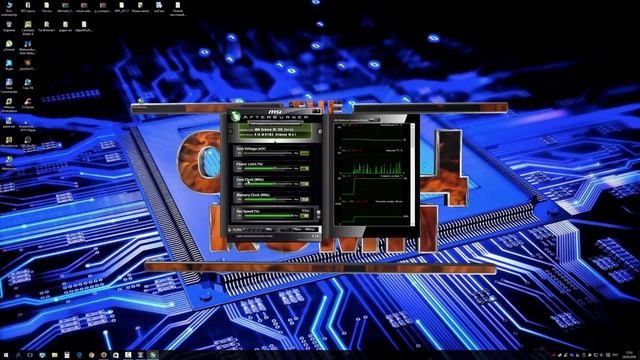Open CCleaner desktop icon

click(28, 104)
